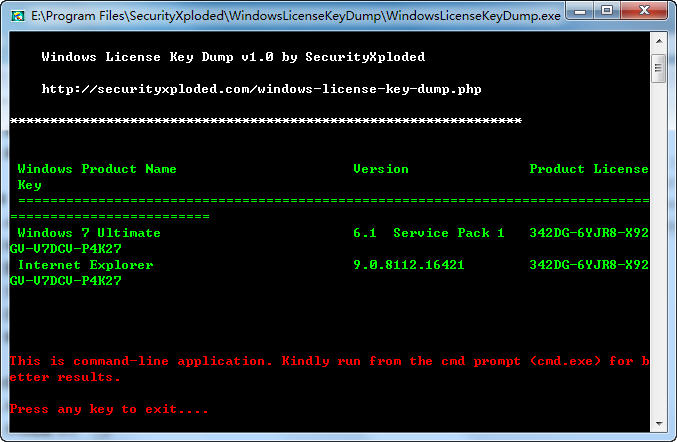
Task: Click the 'etter results.' red text line
Action: pyautogui.click(x=65, y=377)
